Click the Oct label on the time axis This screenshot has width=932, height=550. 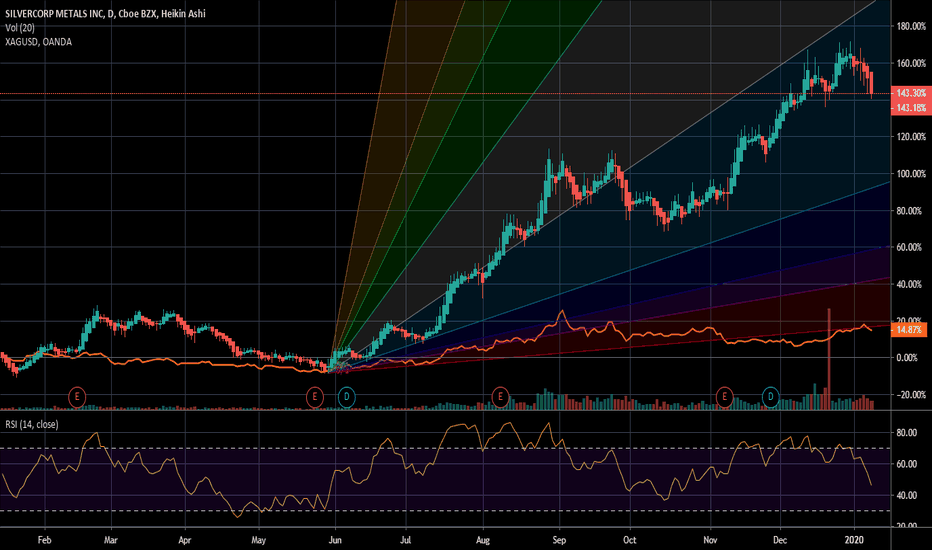(629, 540)
